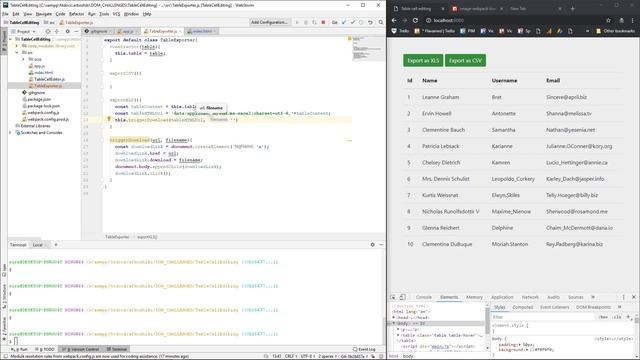Click the DevTools Styles filter input field
The height and width of the screenshot is (360, 640).
click(x=543, y=317)
